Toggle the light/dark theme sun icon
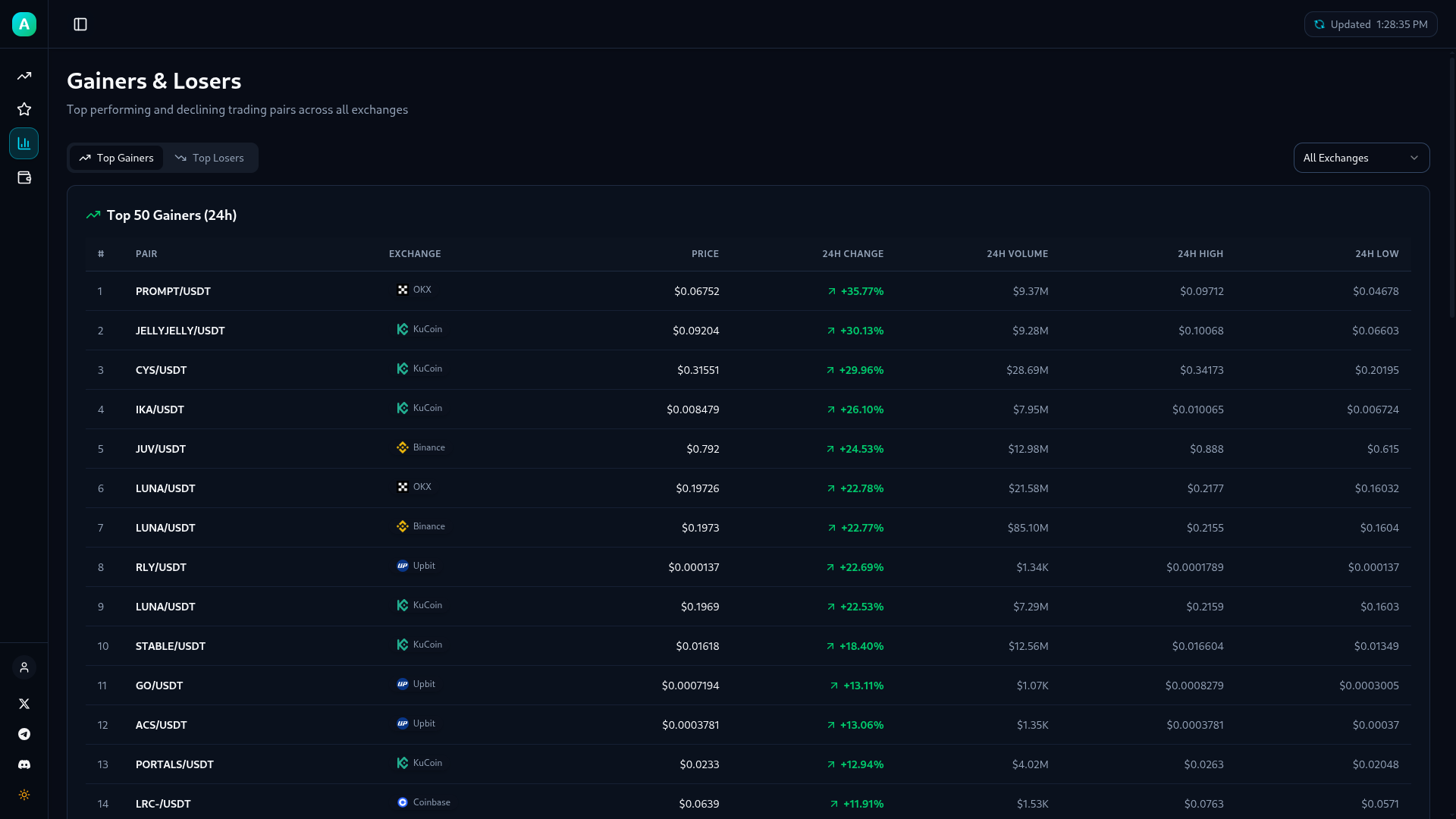 pos(24,795)
